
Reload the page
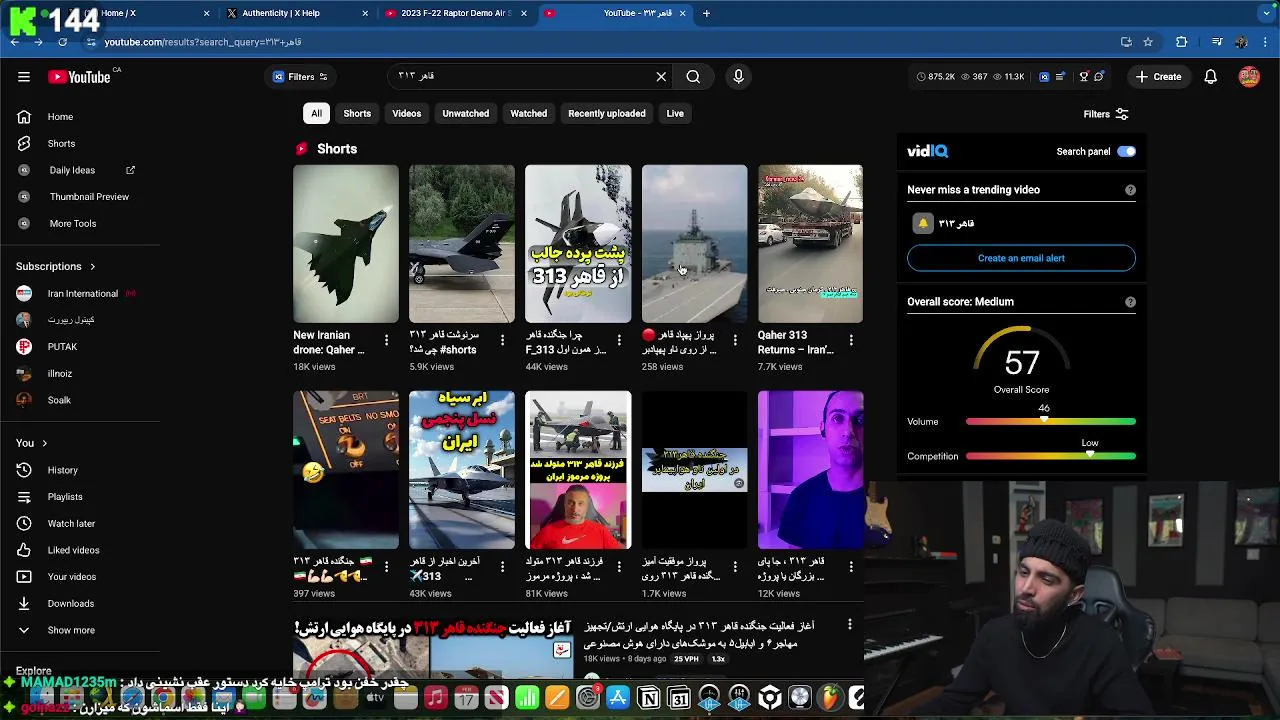[62, 42]
